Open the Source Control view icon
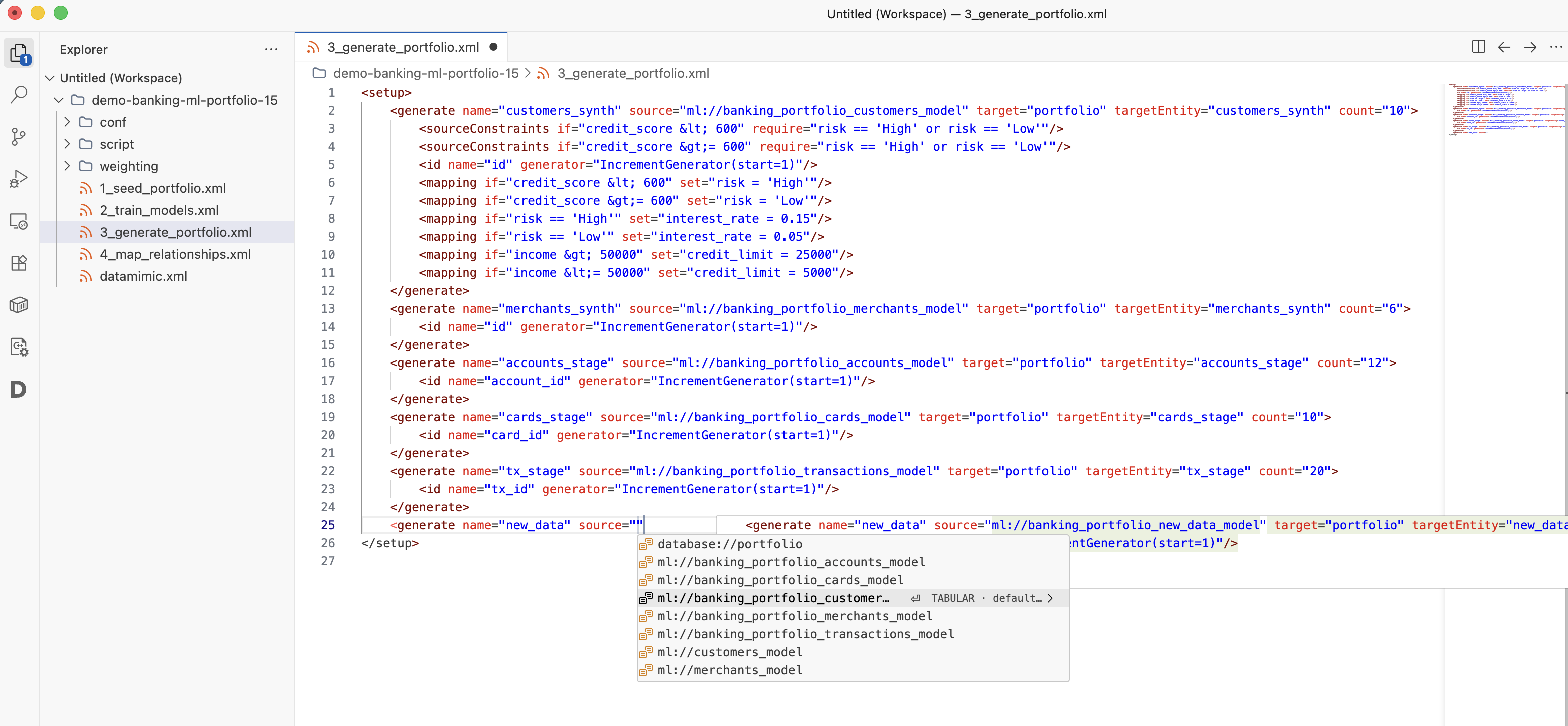 (20, 136)
